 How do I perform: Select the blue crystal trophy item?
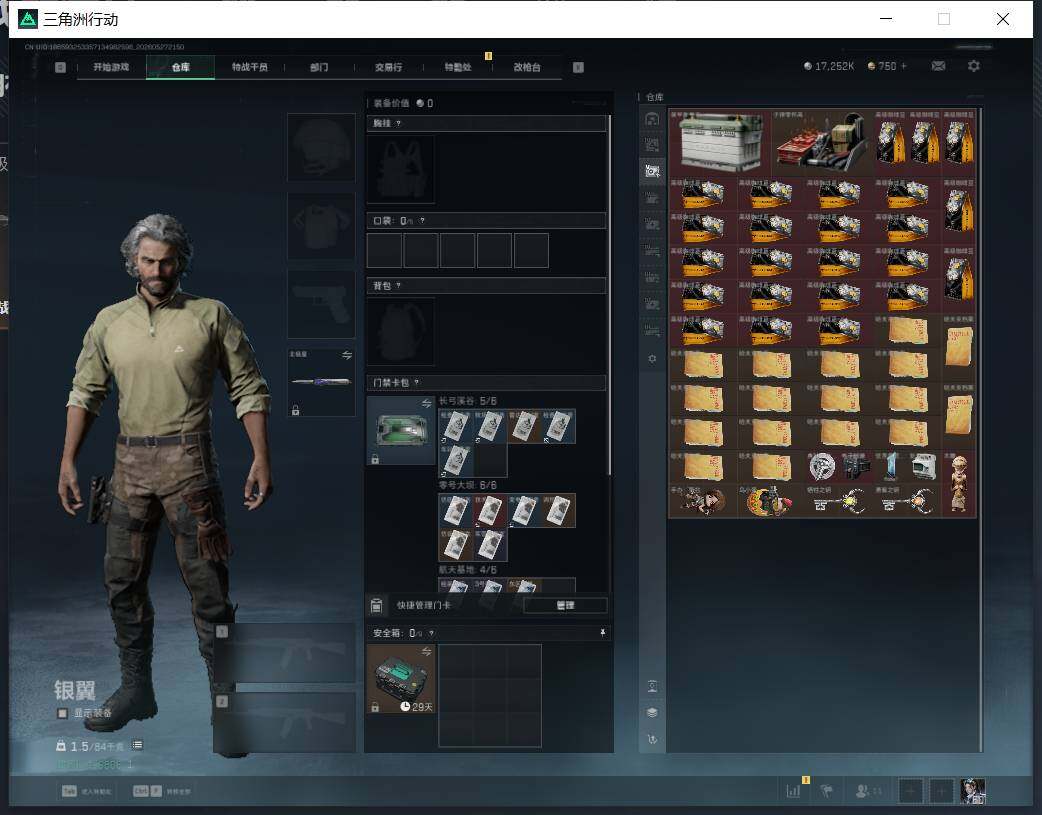coord(890,467)
